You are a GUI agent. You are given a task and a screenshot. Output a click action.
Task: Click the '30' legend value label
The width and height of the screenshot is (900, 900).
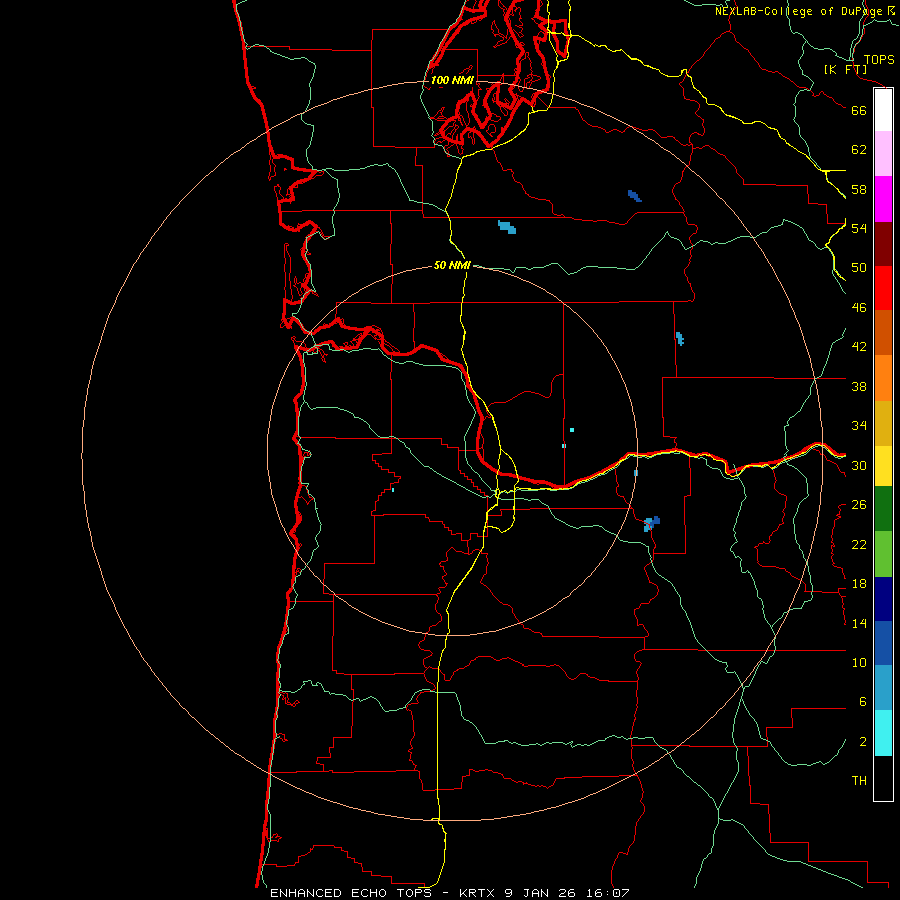click(x=859, y=465)
